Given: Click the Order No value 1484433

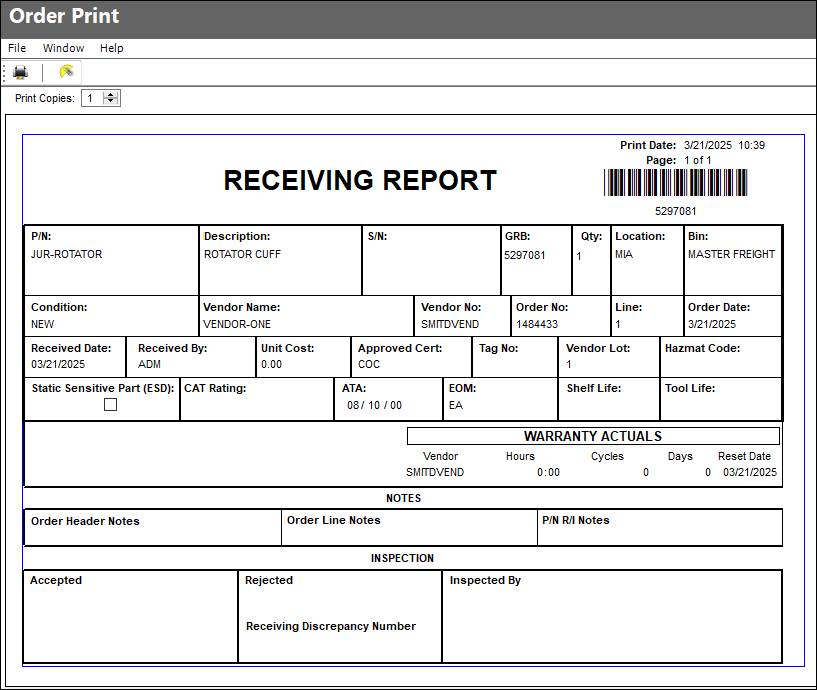Looking at the screenshot, I should pos(537,324).
